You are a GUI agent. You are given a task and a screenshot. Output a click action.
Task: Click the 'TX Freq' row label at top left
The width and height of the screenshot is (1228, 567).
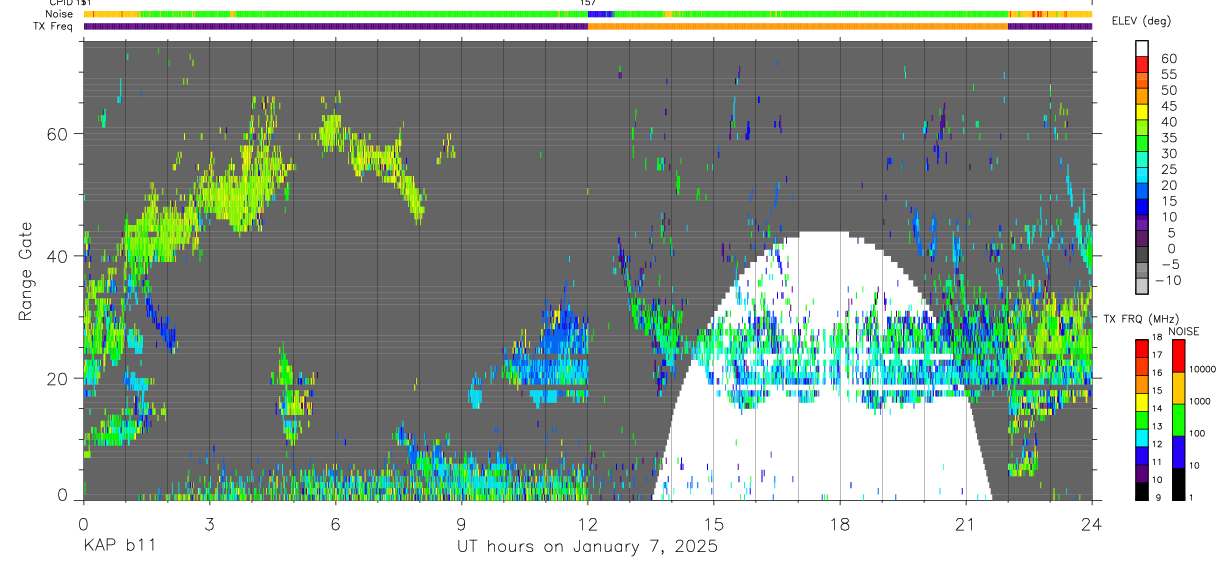click(x=53, y=26)
